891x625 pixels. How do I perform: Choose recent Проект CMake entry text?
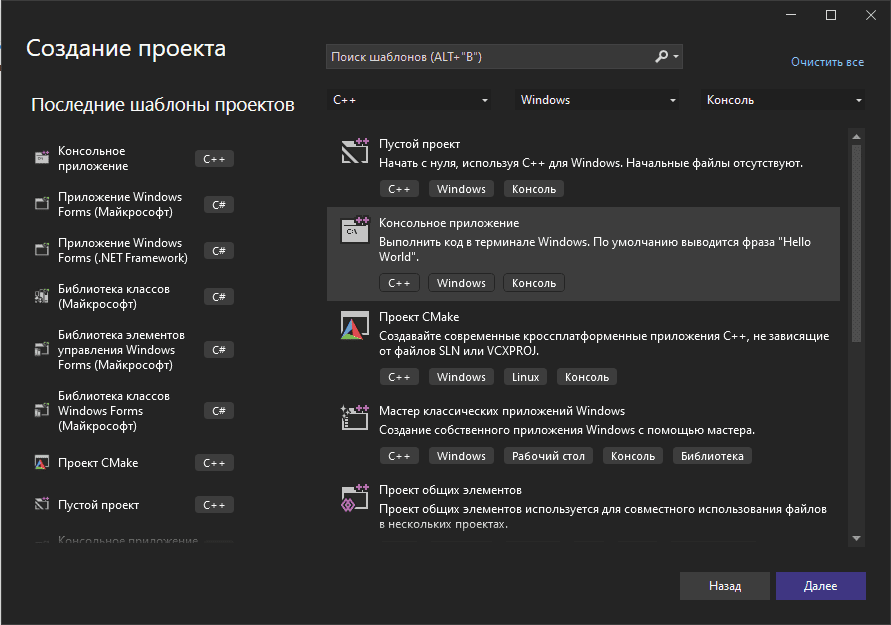98,463
